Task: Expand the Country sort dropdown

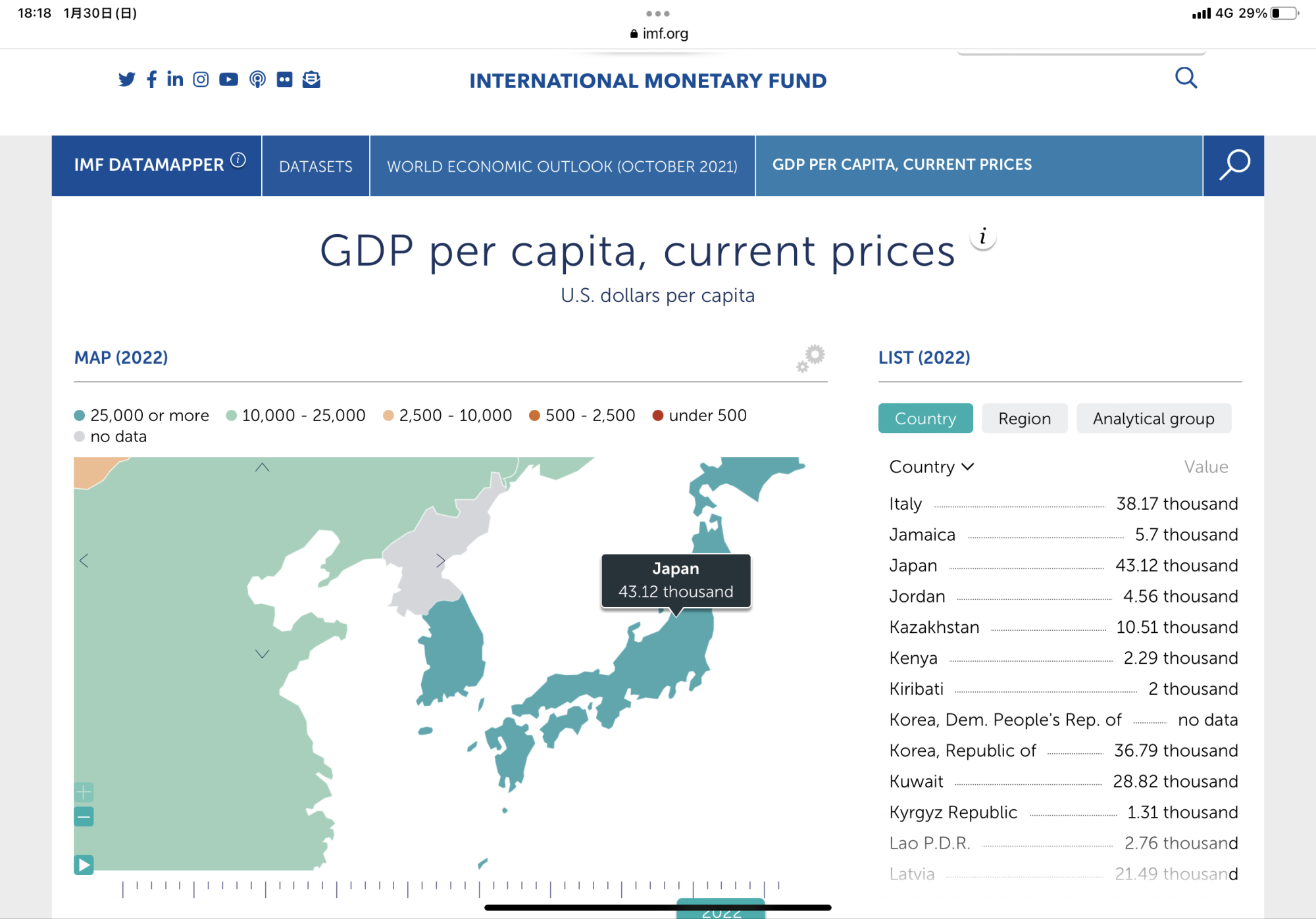Action: [931, 467]
